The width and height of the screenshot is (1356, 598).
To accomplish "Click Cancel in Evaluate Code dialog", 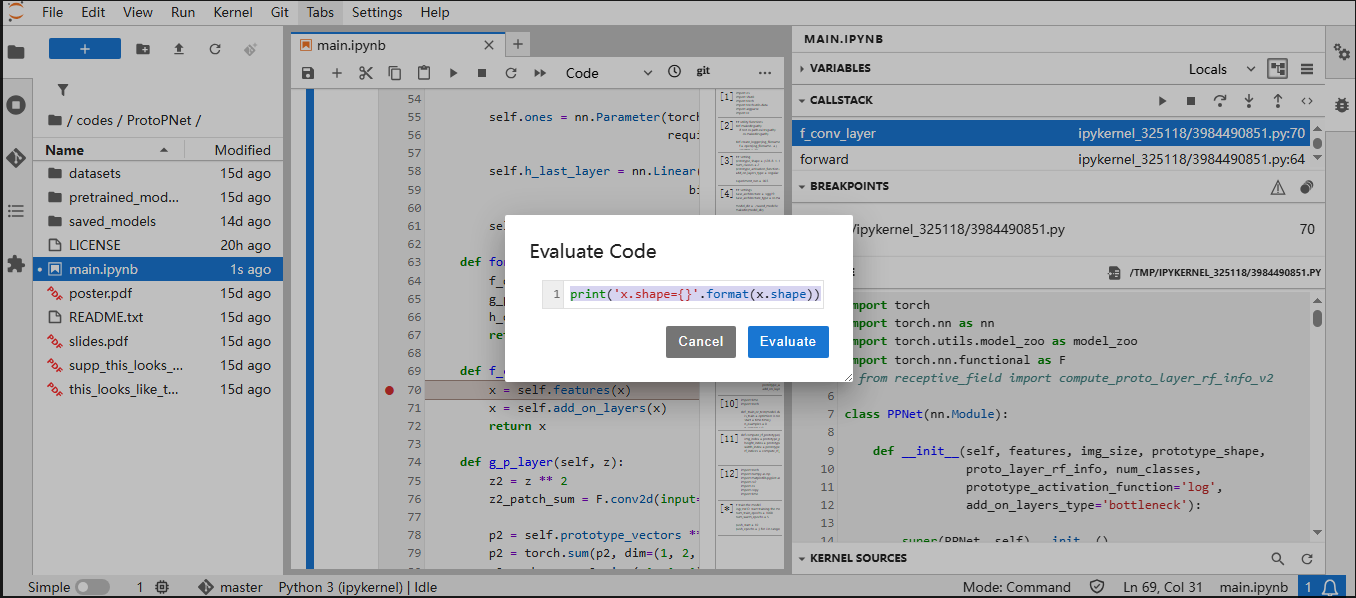I will point(701,341).
